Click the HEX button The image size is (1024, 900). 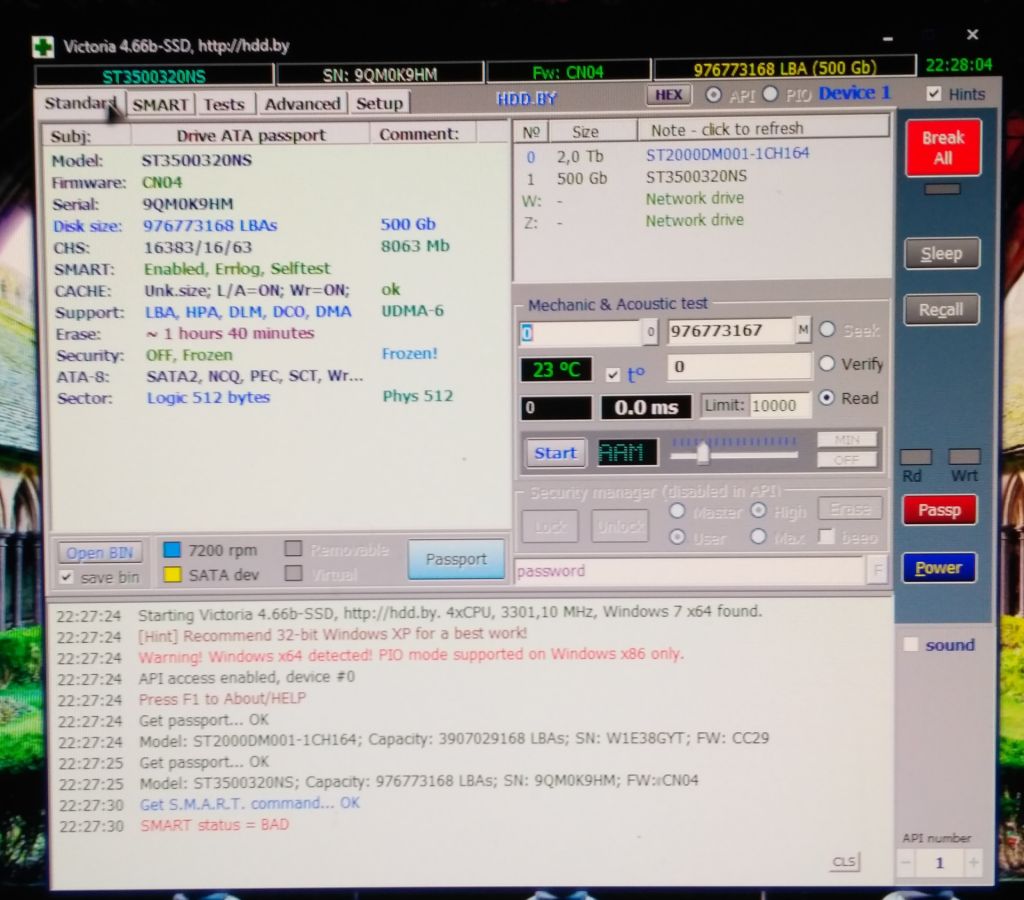click(x=668, y=95)
